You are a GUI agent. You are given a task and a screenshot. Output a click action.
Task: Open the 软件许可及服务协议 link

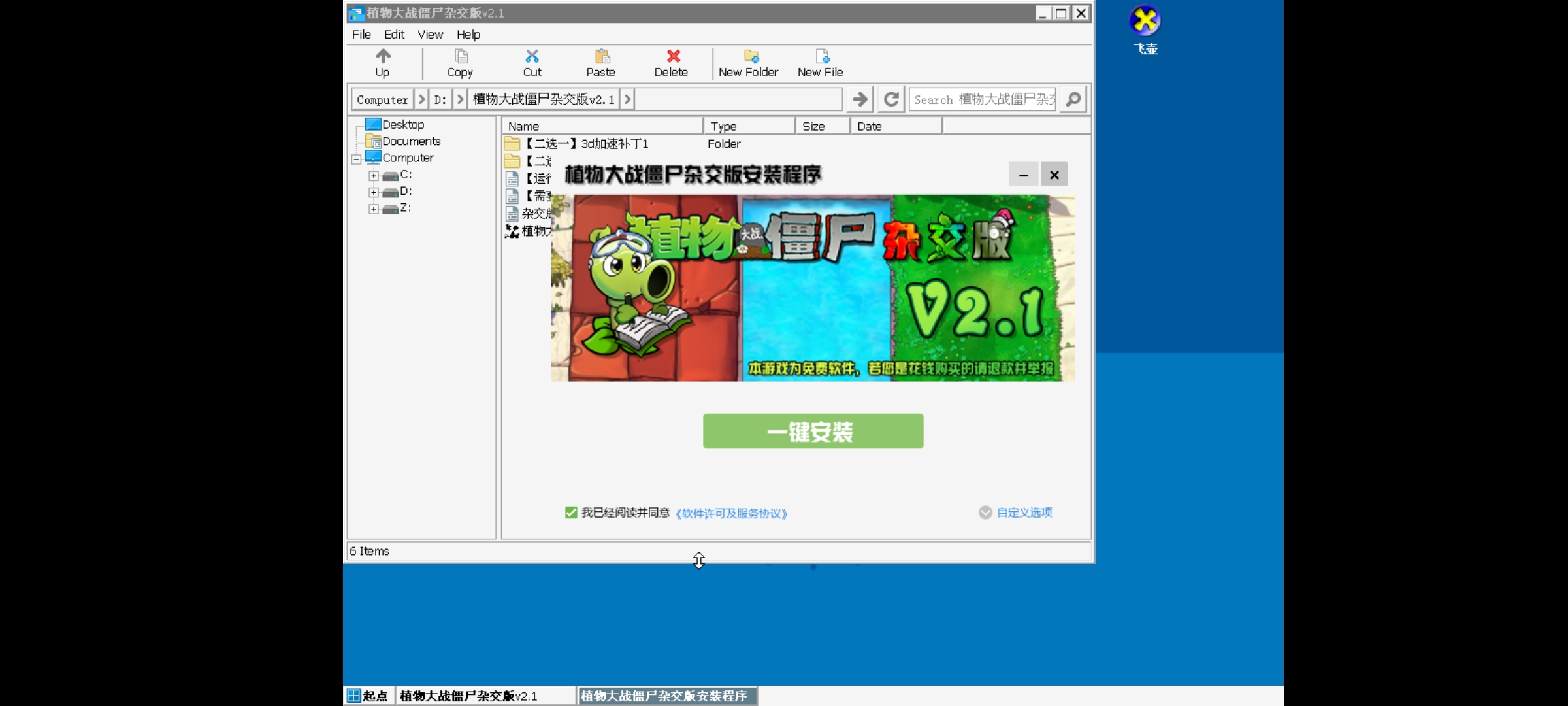coord(731,514)
